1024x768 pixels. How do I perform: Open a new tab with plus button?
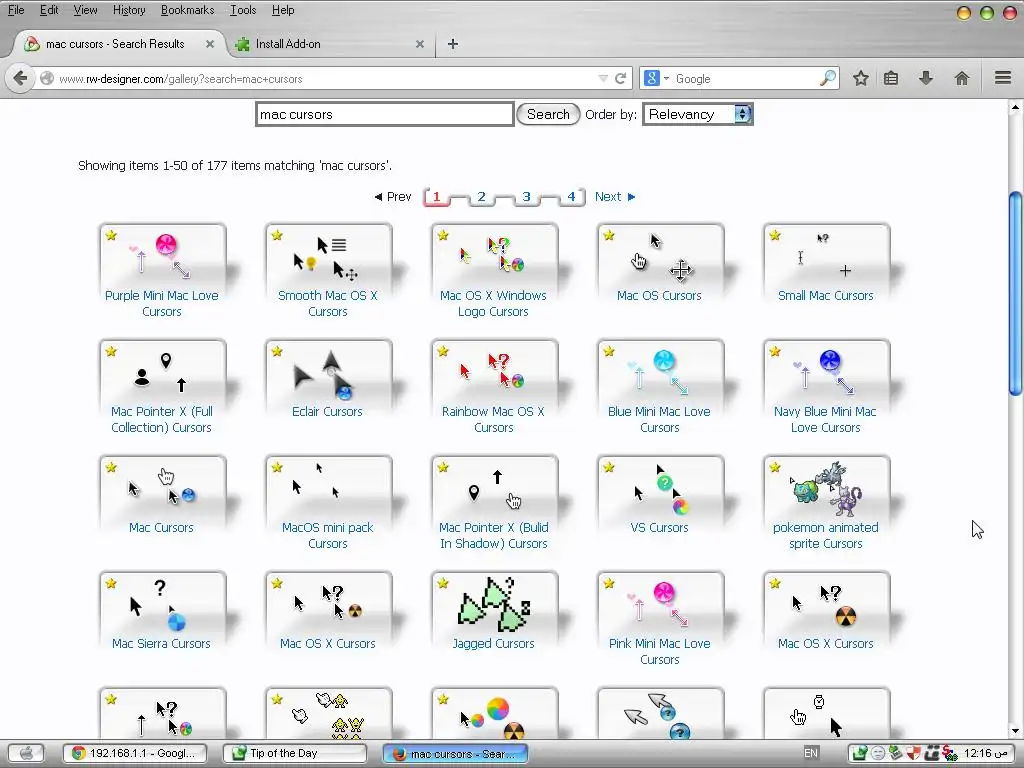(x=453, y=44)
